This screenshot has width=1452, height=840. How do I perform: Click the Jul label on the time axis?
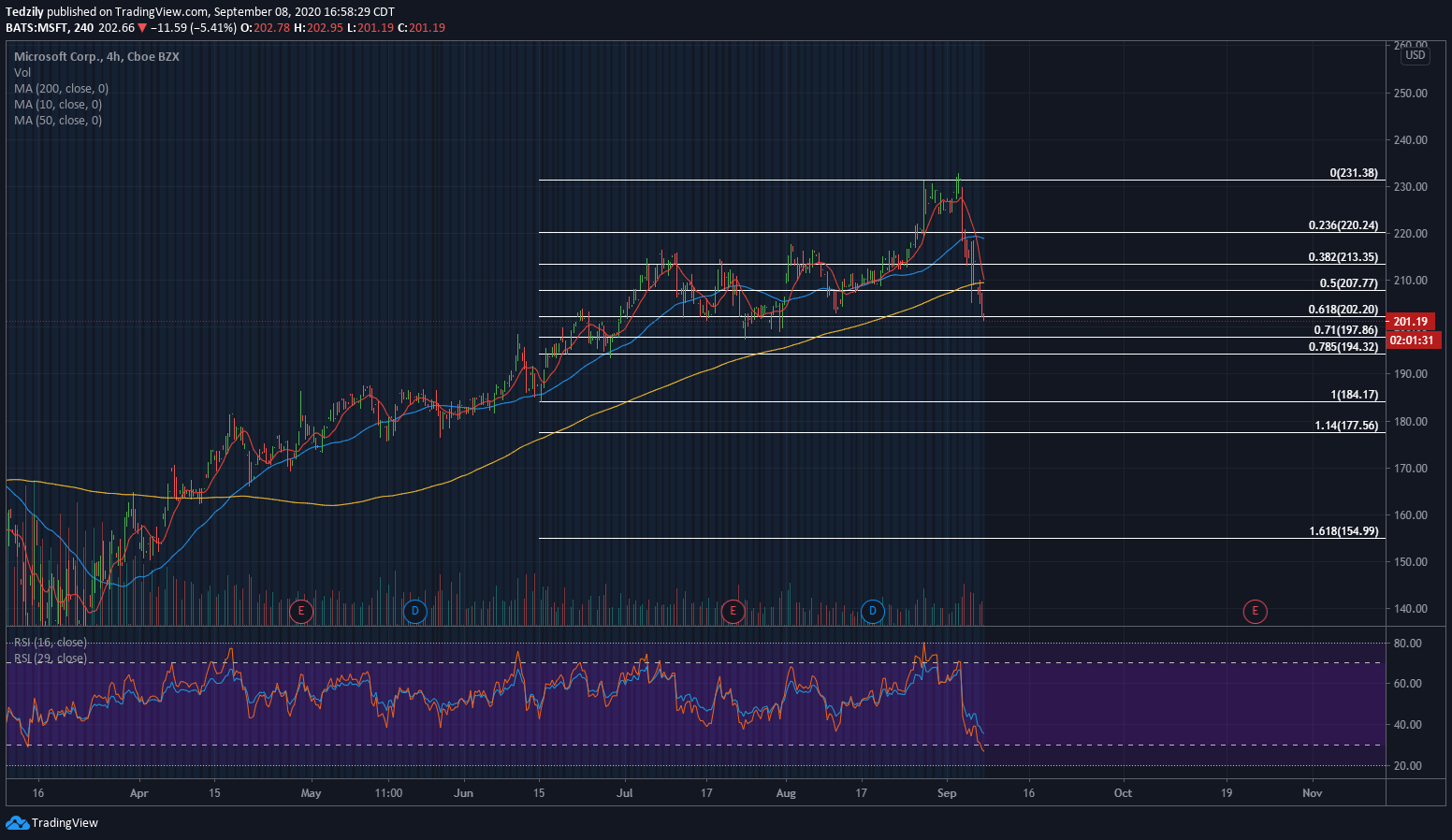(625, 793)
